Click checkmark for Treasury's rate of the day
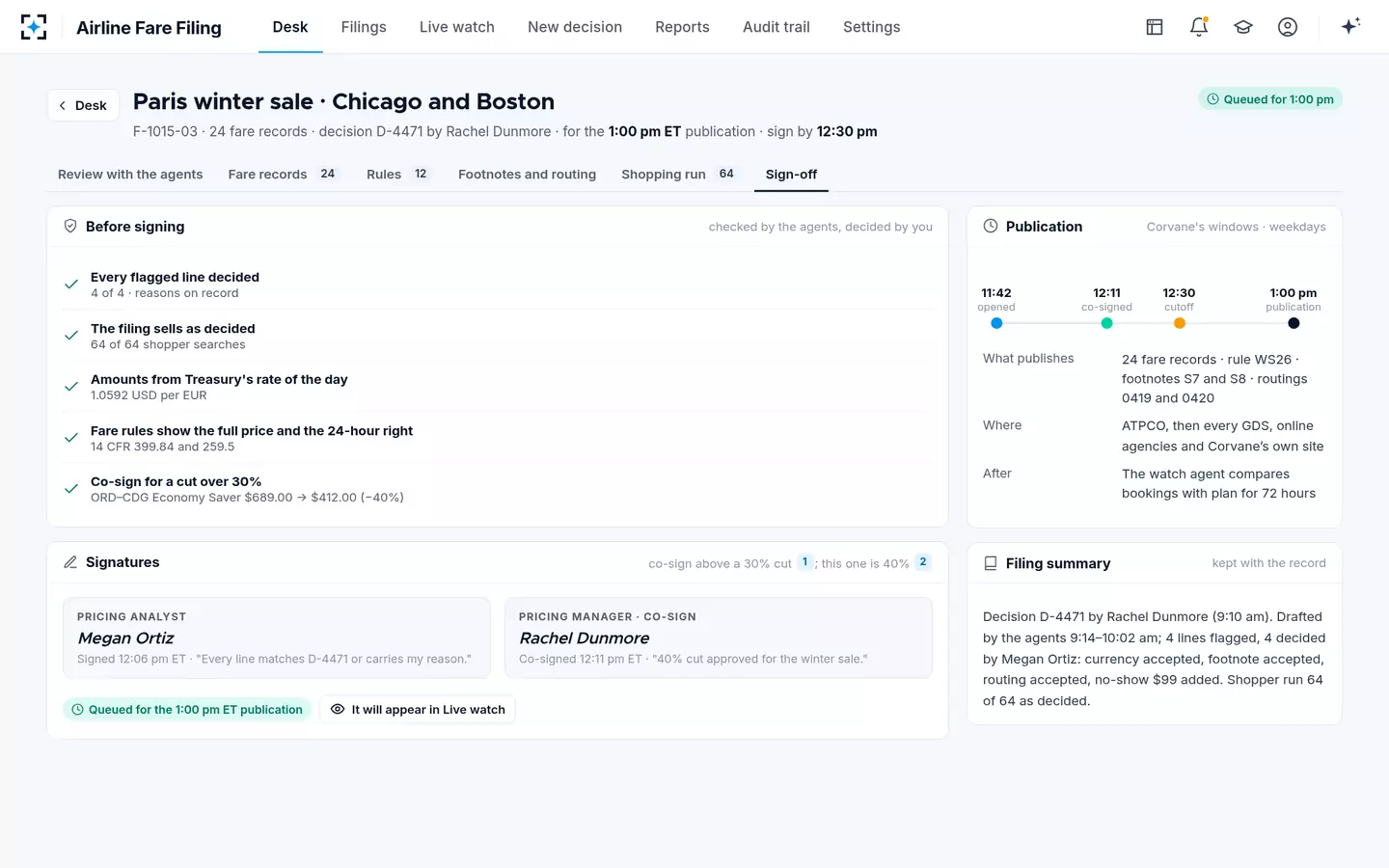Screen dimensions: 1389x868 pos(71,387)
